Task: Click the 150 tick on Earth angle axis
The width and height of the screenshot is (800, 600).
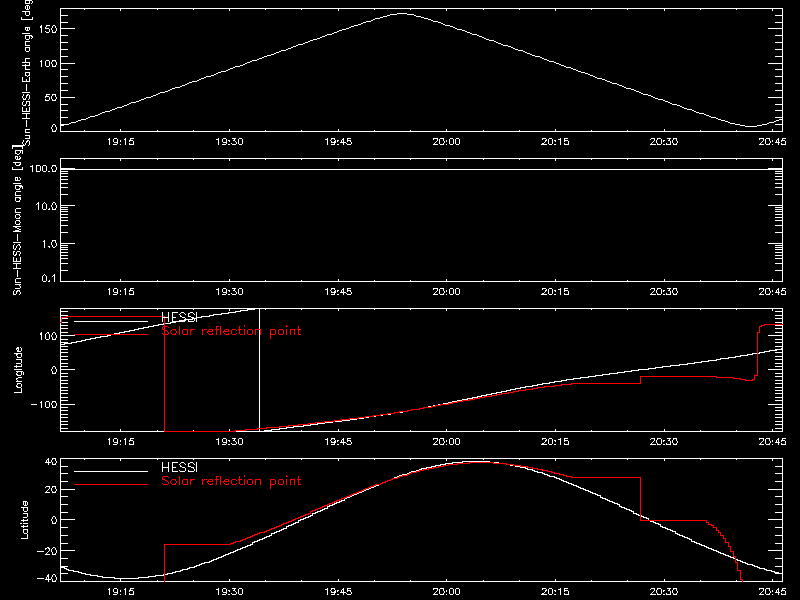Action: [x=47, y=29]
